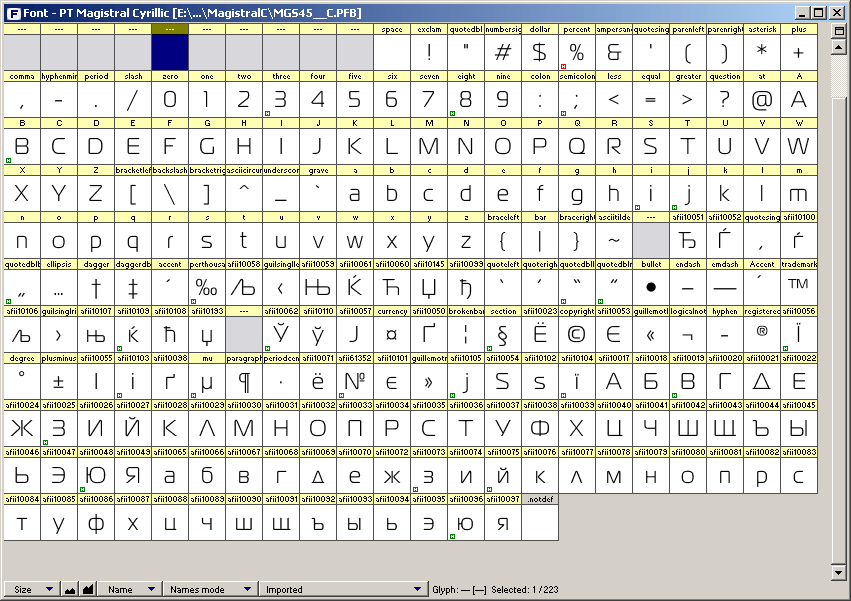Select the lowercase g glyph cell
Screen dimensions: 851x601
coord(577,193)
